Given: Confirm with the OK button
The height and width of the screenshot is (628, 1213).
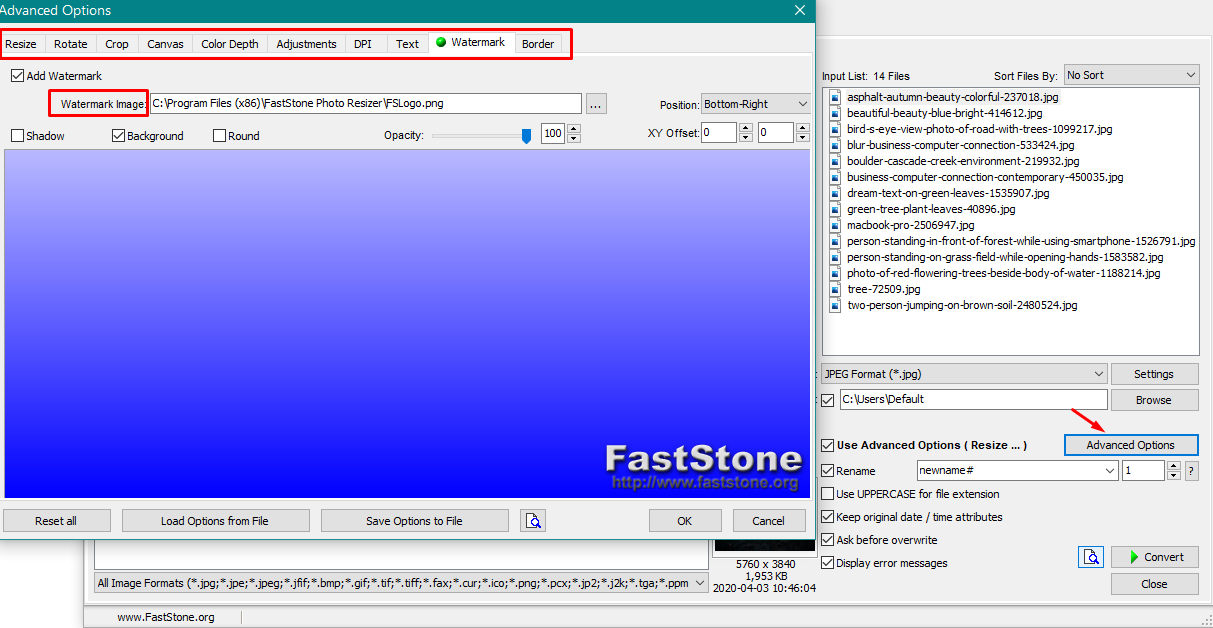Looking at the screenshot, I should coord(685,521).
